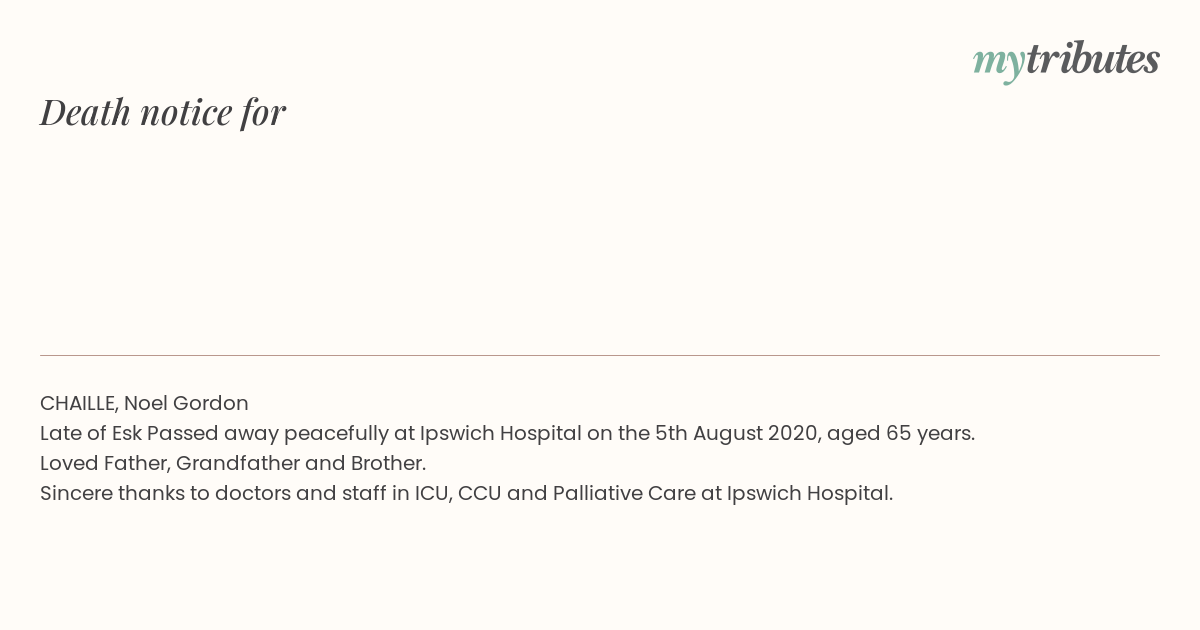
Task: Click the "Death notice for" heading
Action: coord(163,112)
